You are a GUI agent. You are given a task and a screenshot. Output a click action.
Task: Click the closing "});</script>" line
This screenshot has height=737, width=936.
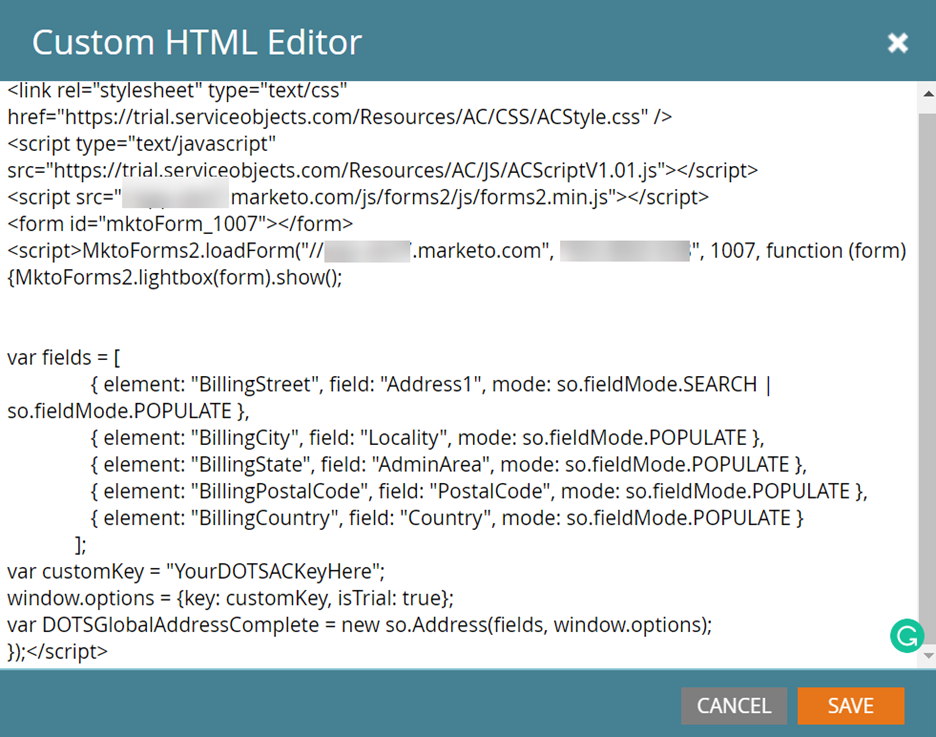point(57,651)
